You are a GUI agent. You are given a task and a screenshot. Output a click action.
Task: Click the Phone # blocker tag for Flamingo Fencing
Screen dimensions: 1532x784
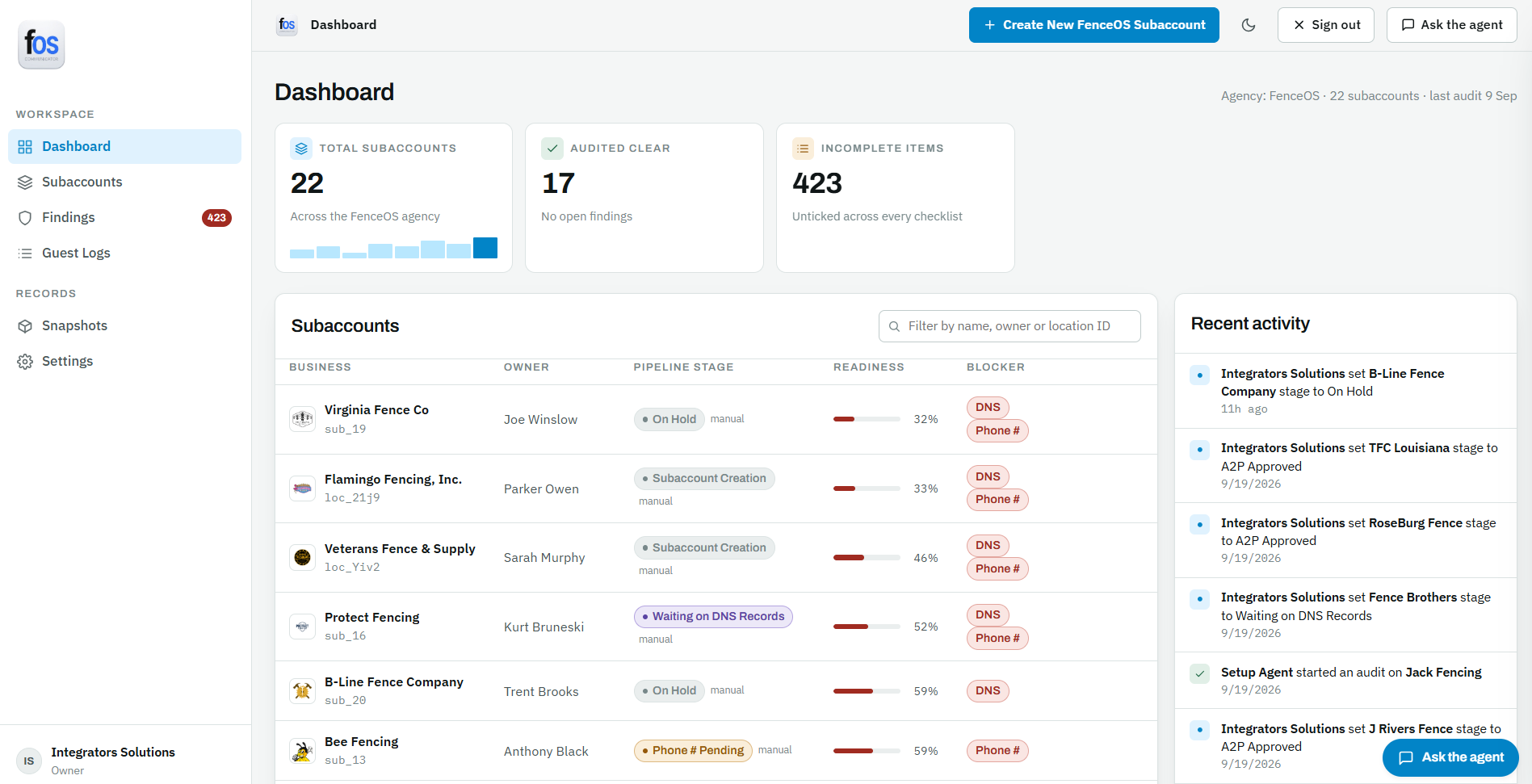click(x=997, y=500)
